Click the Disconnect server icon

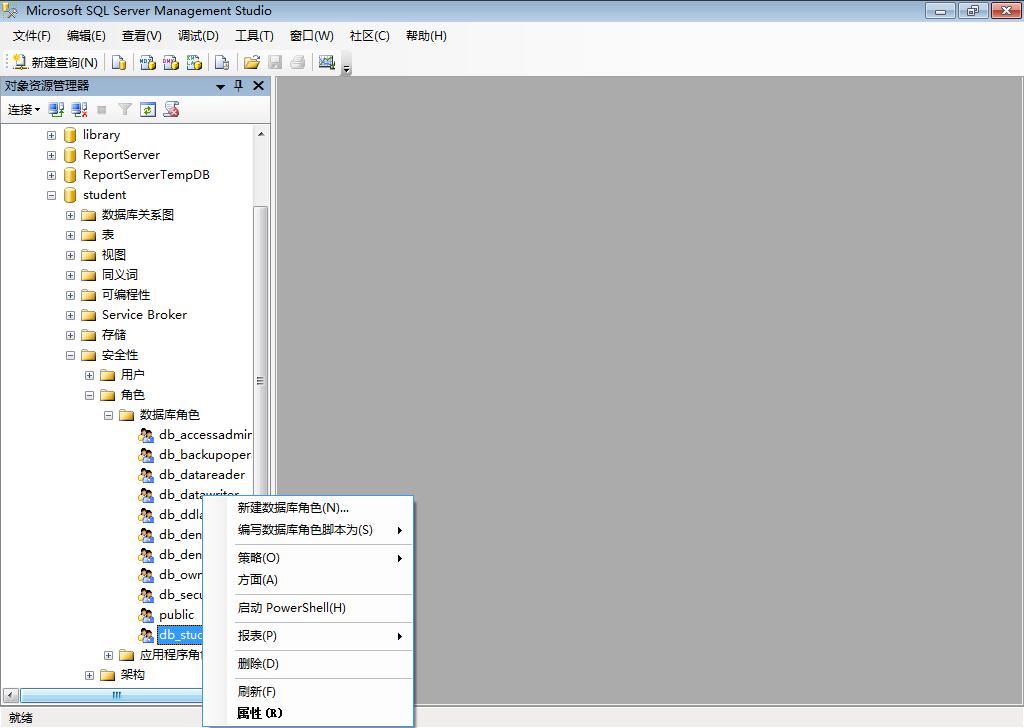coord(80,110)
